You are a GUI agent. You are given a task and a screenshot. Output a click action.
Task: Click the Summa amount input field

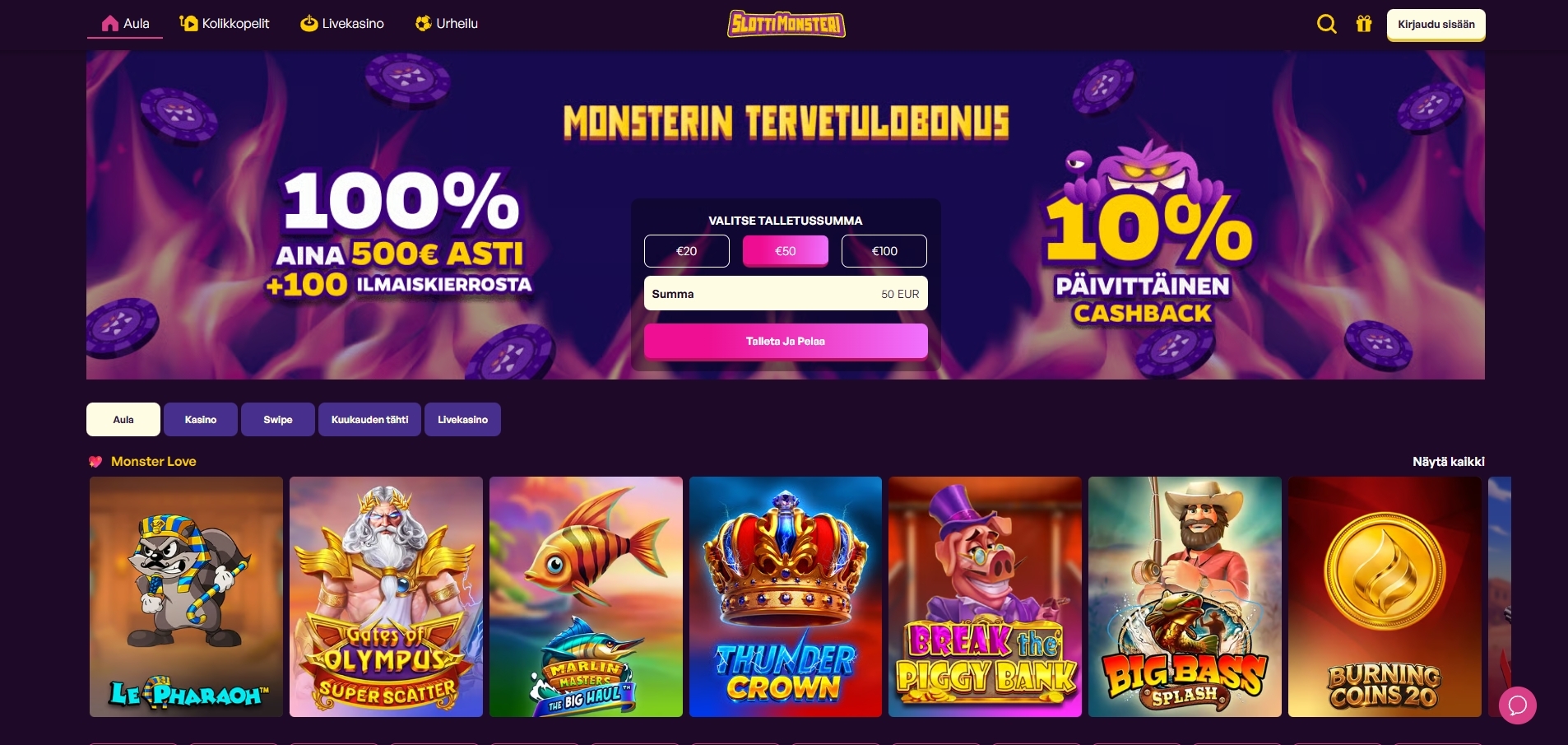pos(786,293)
